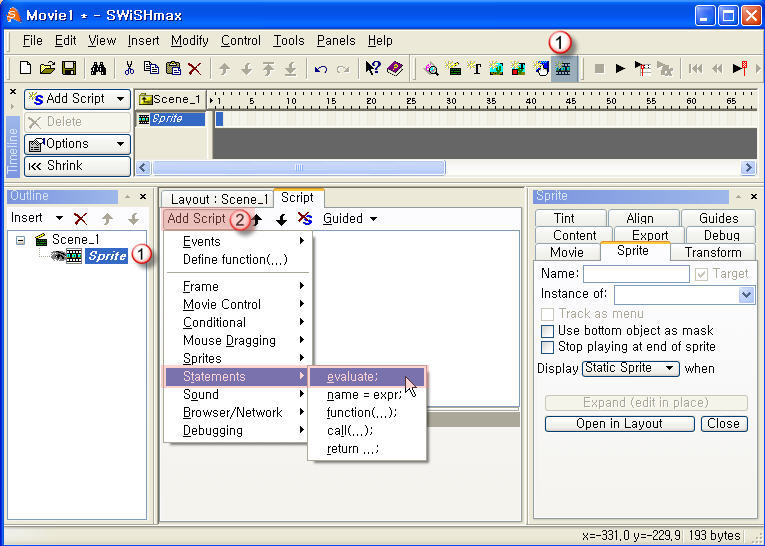Click the Undo arrow icon

pos(321,69)
